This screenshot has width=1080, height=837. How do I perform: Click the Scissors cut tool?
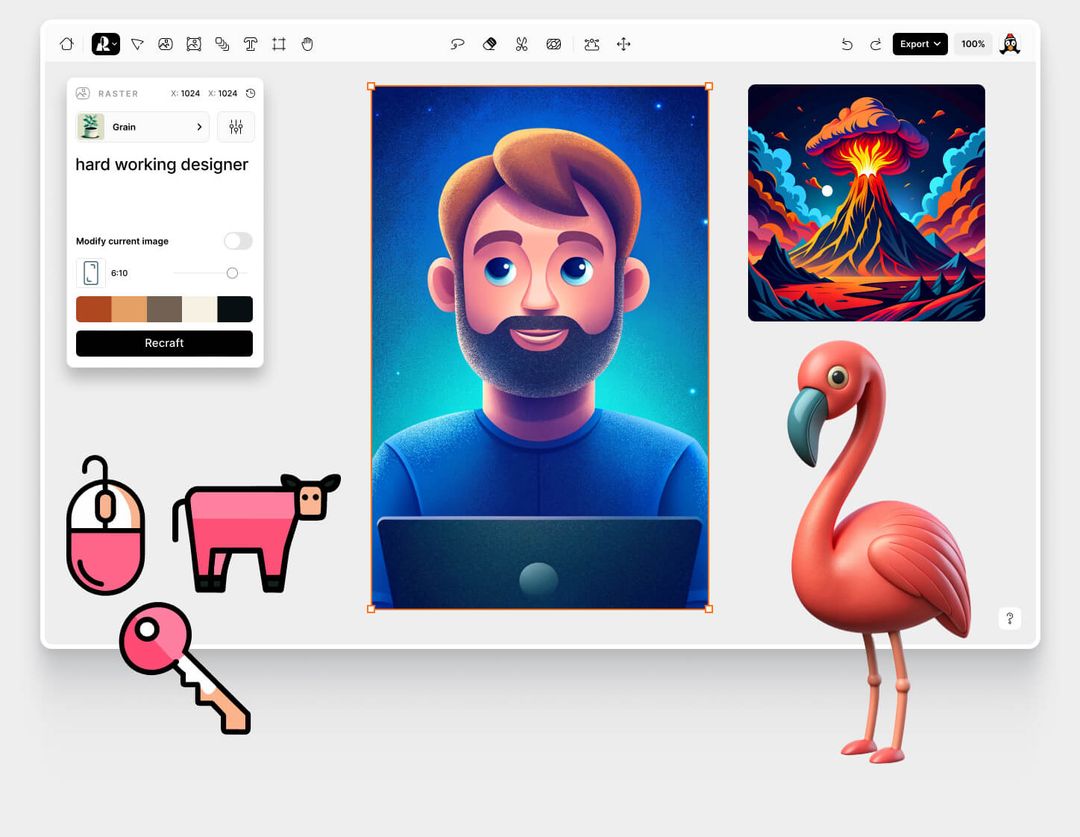pos(521,44)
